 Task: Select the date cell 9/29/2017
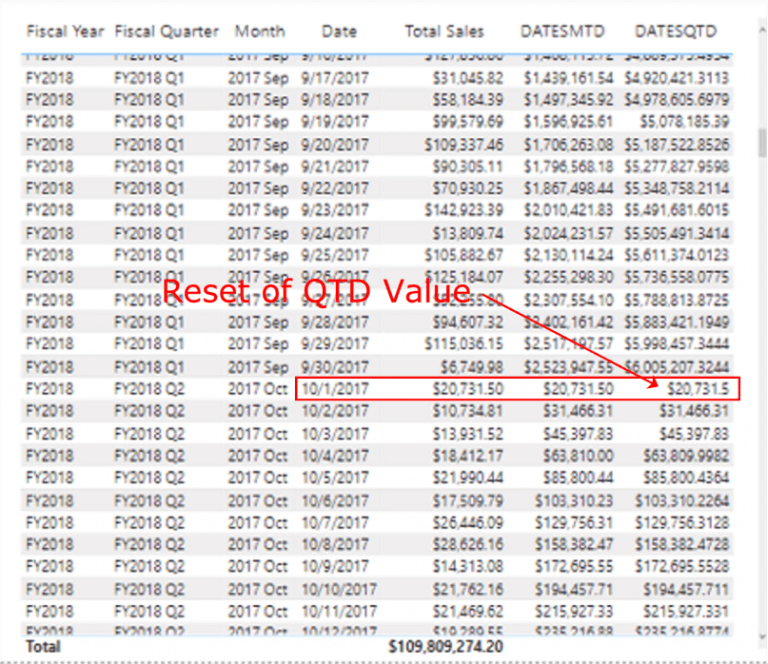[x=335, y=343]
